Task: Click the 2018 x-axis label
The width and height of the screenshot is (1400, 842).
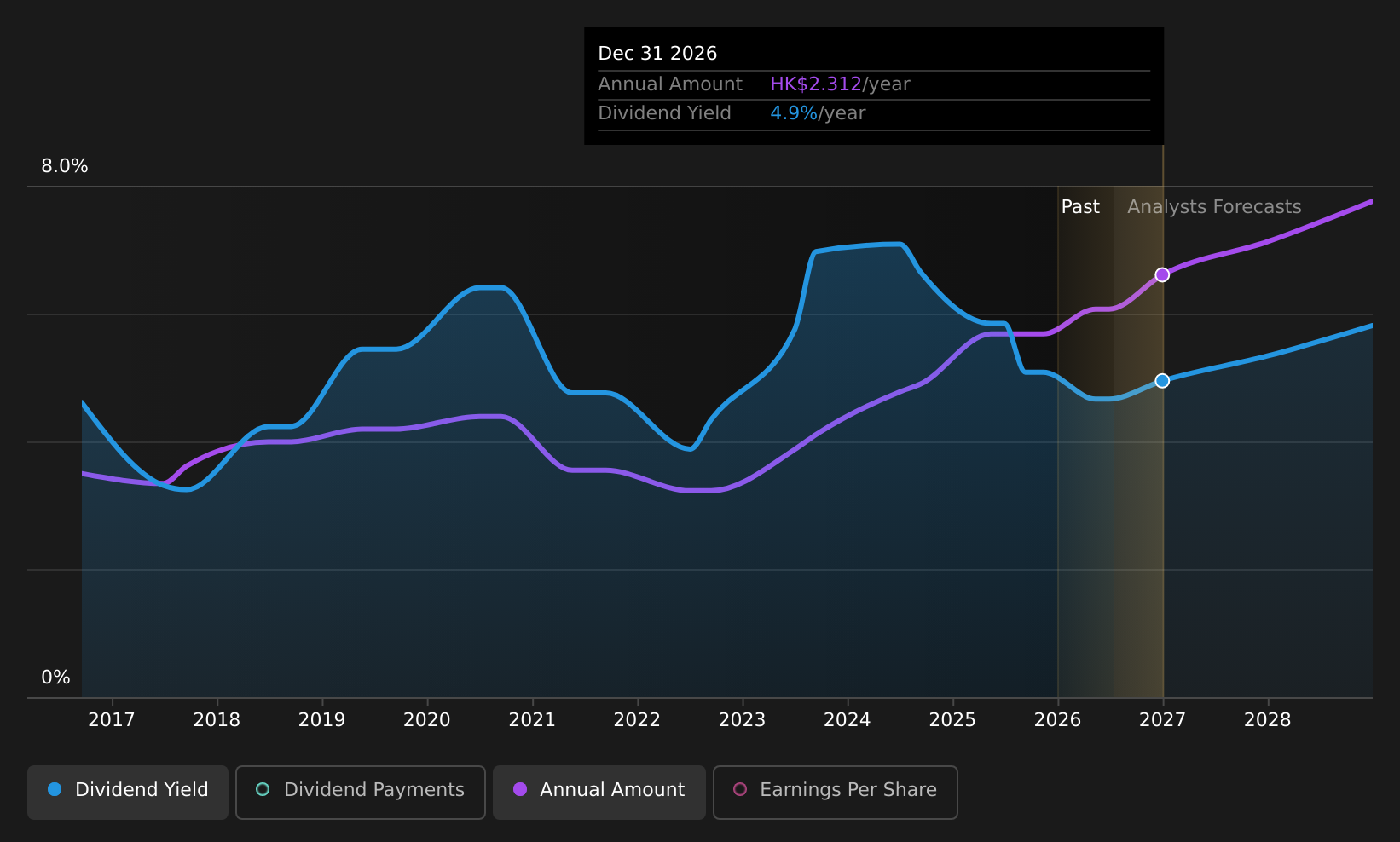Action: pos(217,720)
